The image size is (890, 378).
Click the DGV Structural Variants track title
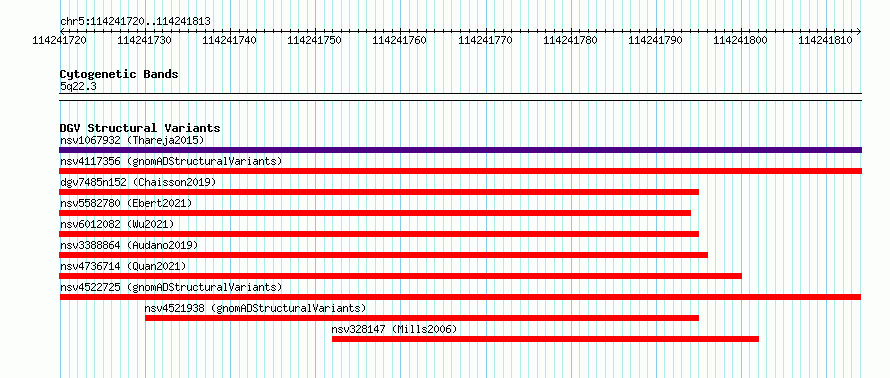[140, 128]
